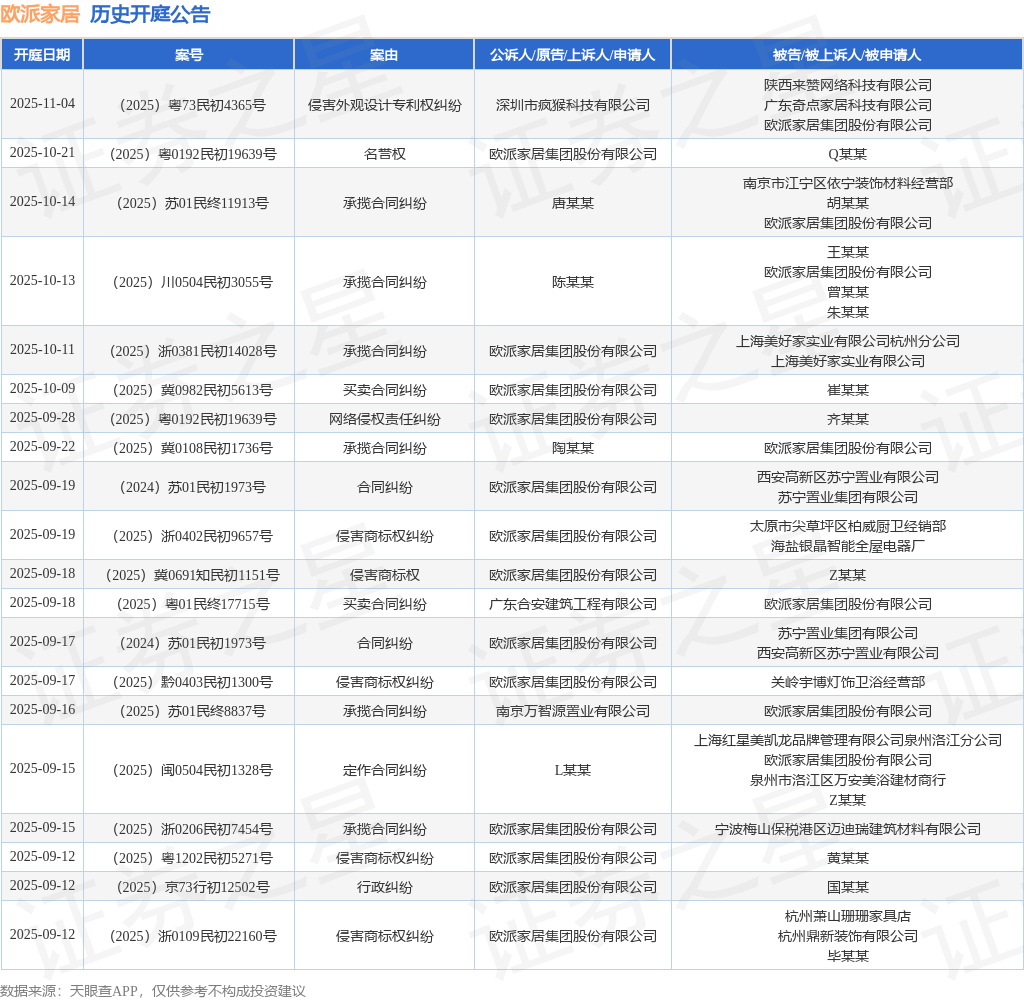This screenshot has height=1000, width=1024.
Task: Click defendant 太原市尖草坪区柏威厨卫经销部
Action: 848,526
